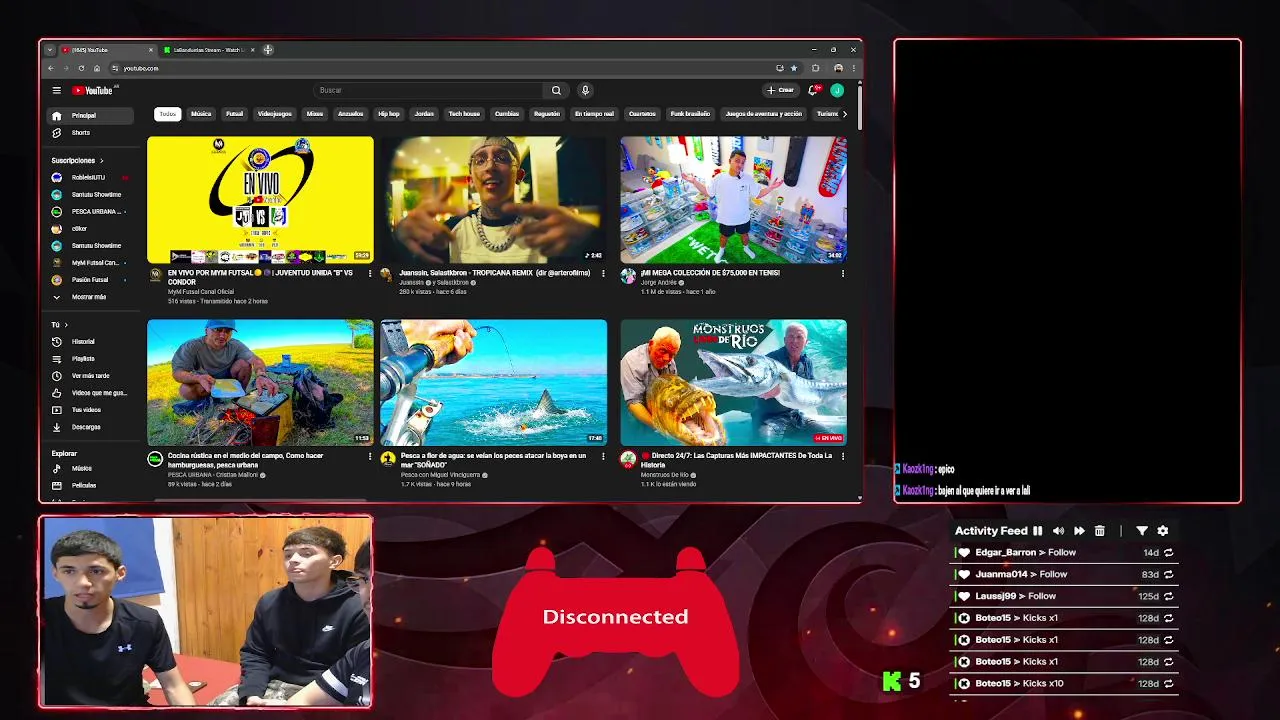Image resolution: width=1280 pixels, height=720 pixels.
Task: Expand Mostrar más subscriptions
Action: (90, 297)
